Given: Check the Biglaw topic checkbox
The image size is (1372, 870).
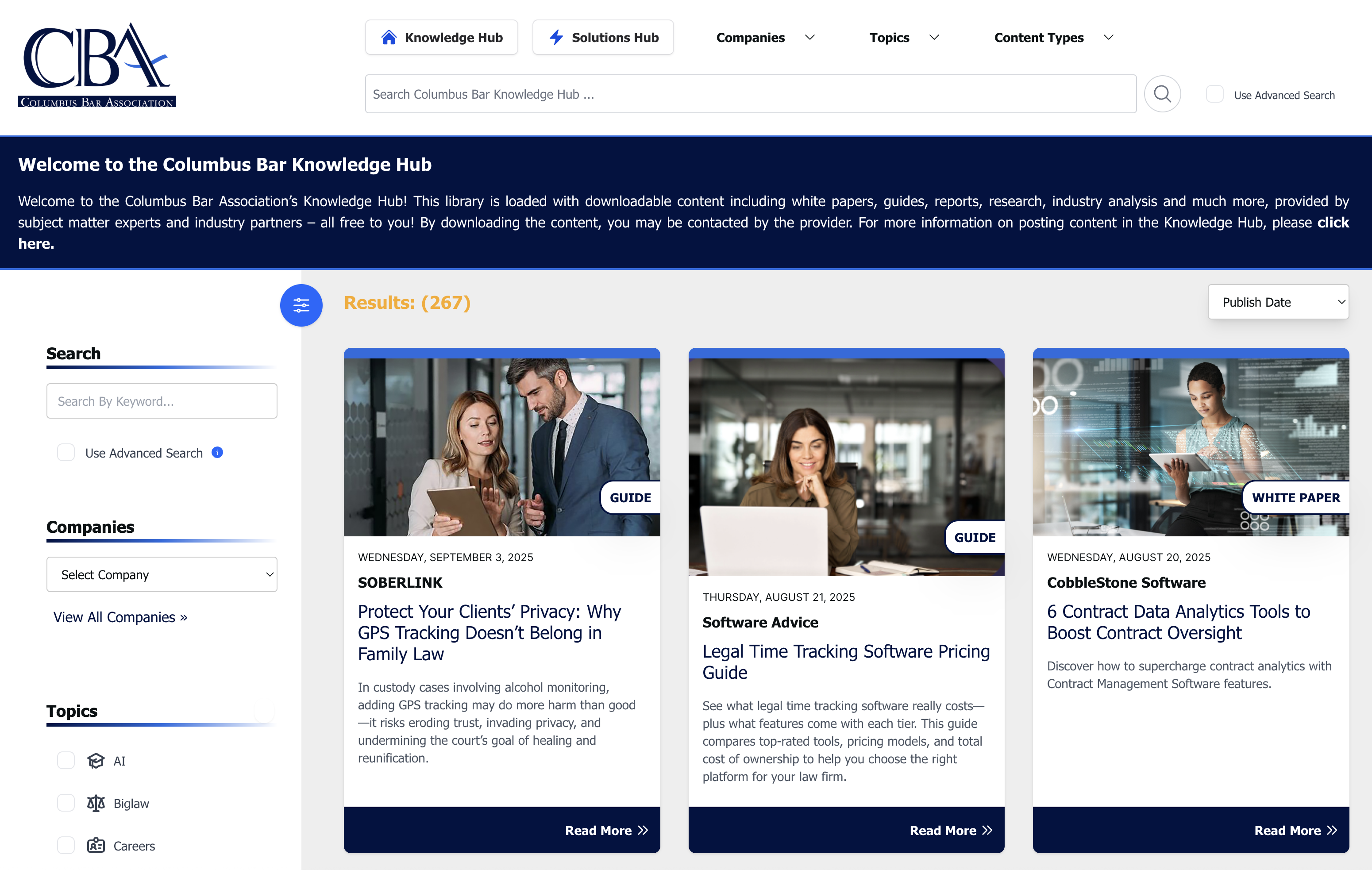Looking at the screenshot, I should pyautogui.click(x=66, y=803).
